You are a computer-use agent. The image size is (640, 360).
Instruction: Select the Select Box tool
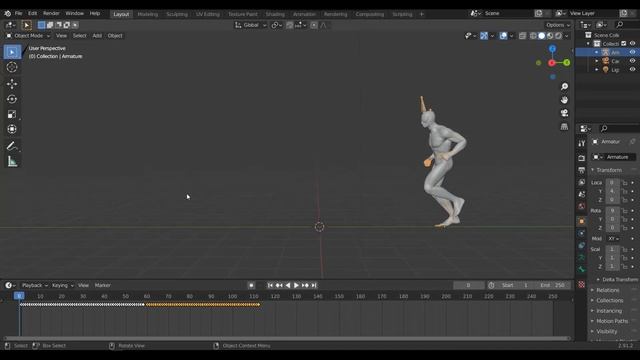coord(12,52)
